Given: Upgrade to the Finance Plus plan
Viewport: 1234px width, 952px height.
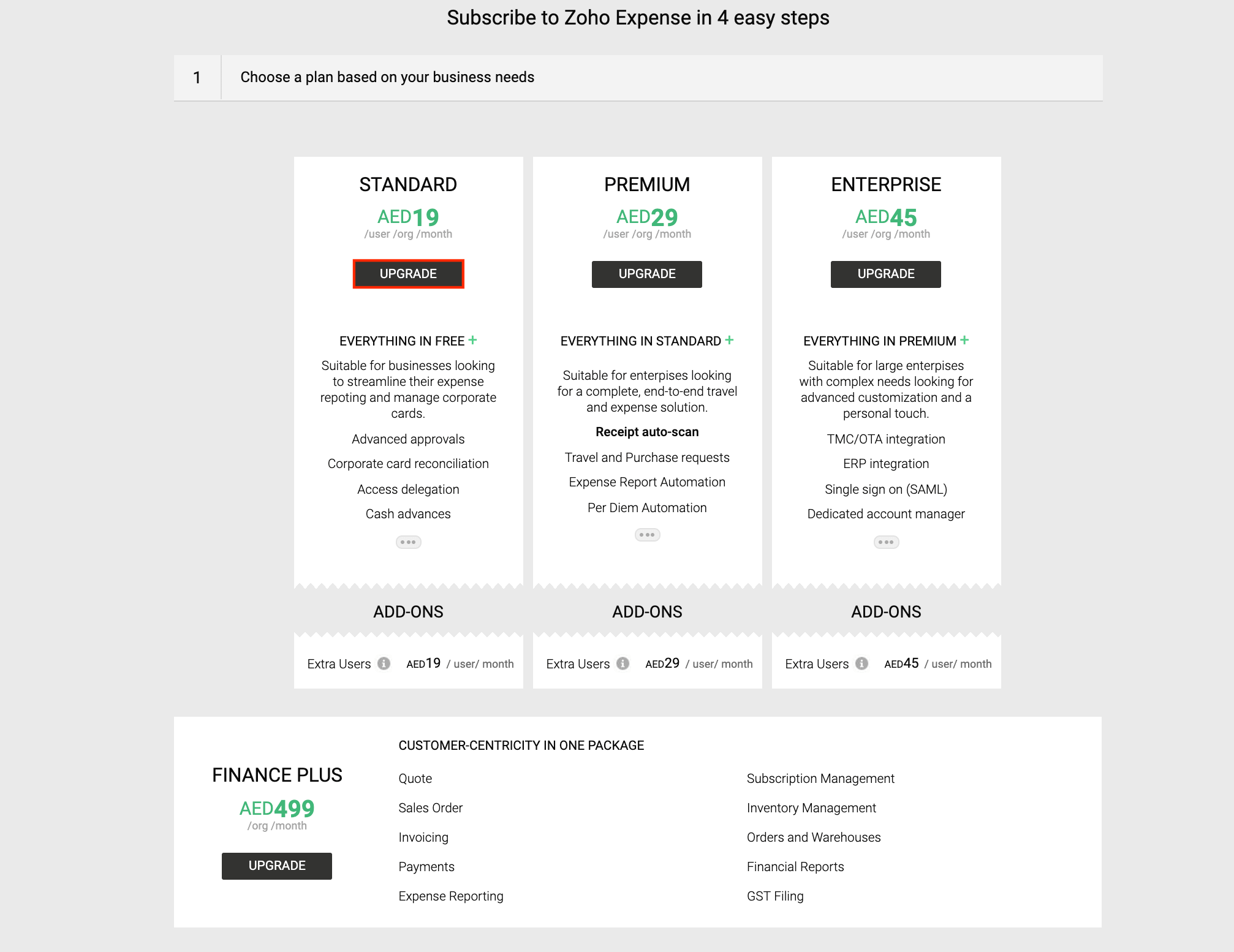Looking at the screenshot, I should tap(277, 866).
